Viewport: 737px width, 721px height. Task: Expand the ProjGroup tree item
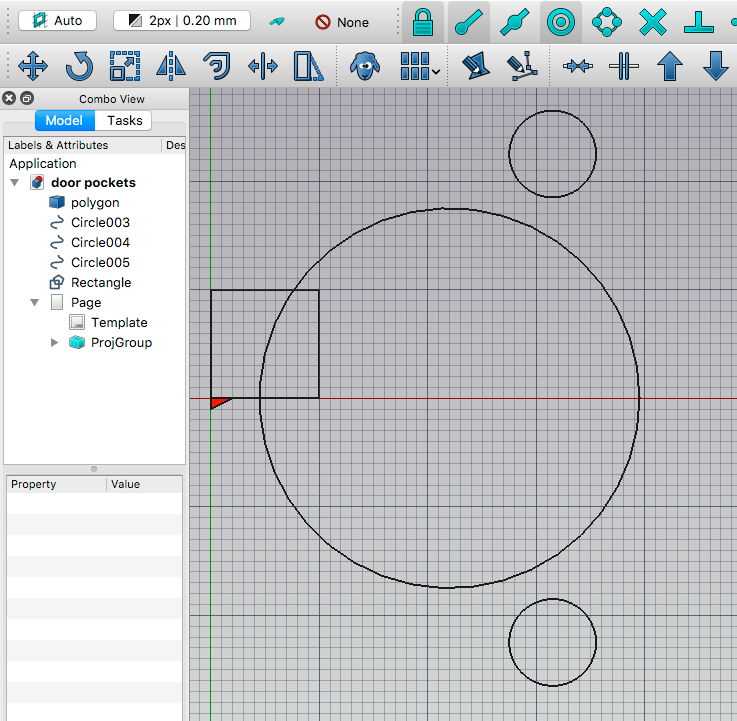pos(54,343)
